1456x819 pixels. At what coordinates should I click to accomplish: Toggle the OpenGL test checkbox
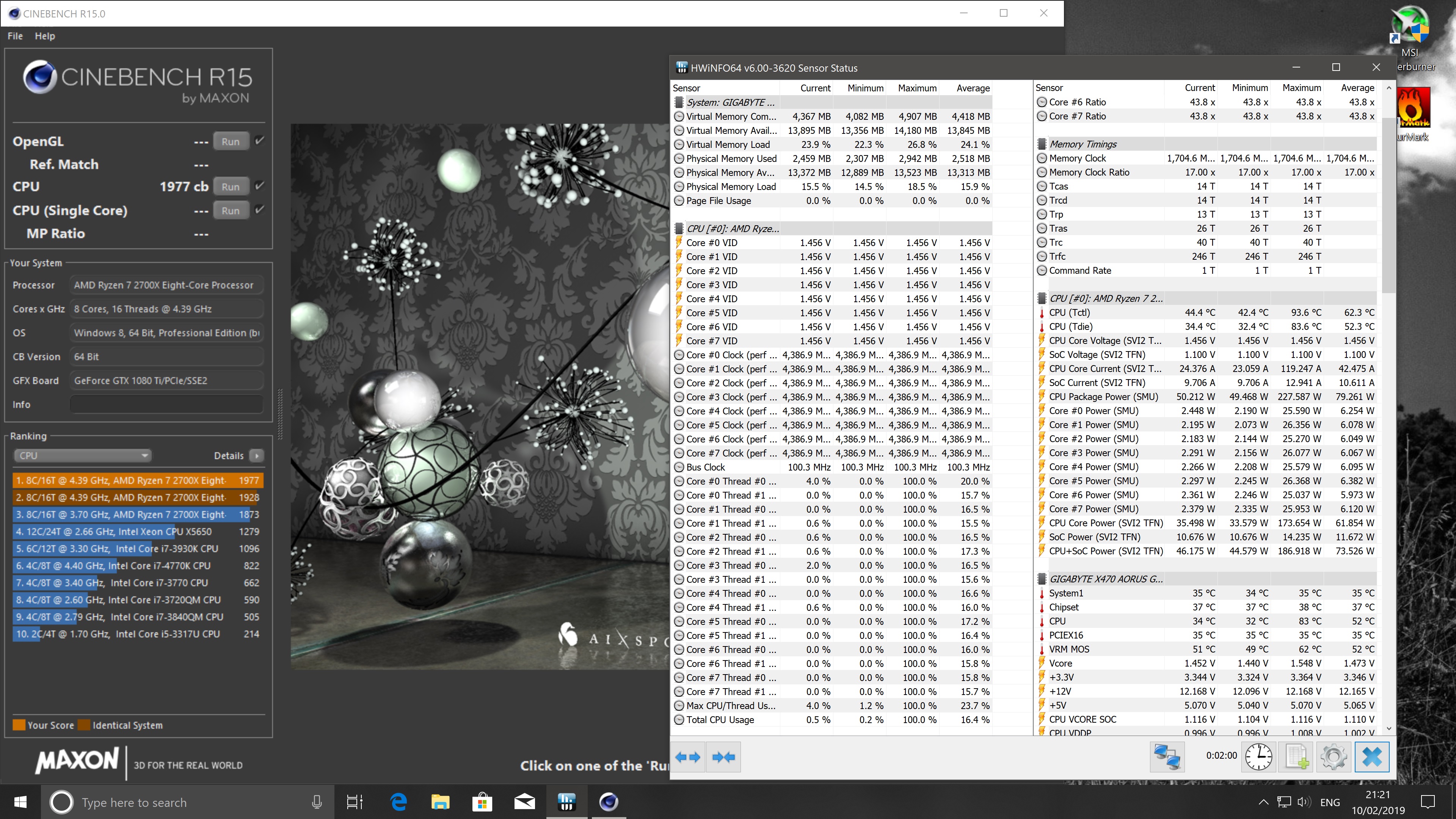point(259,140)
